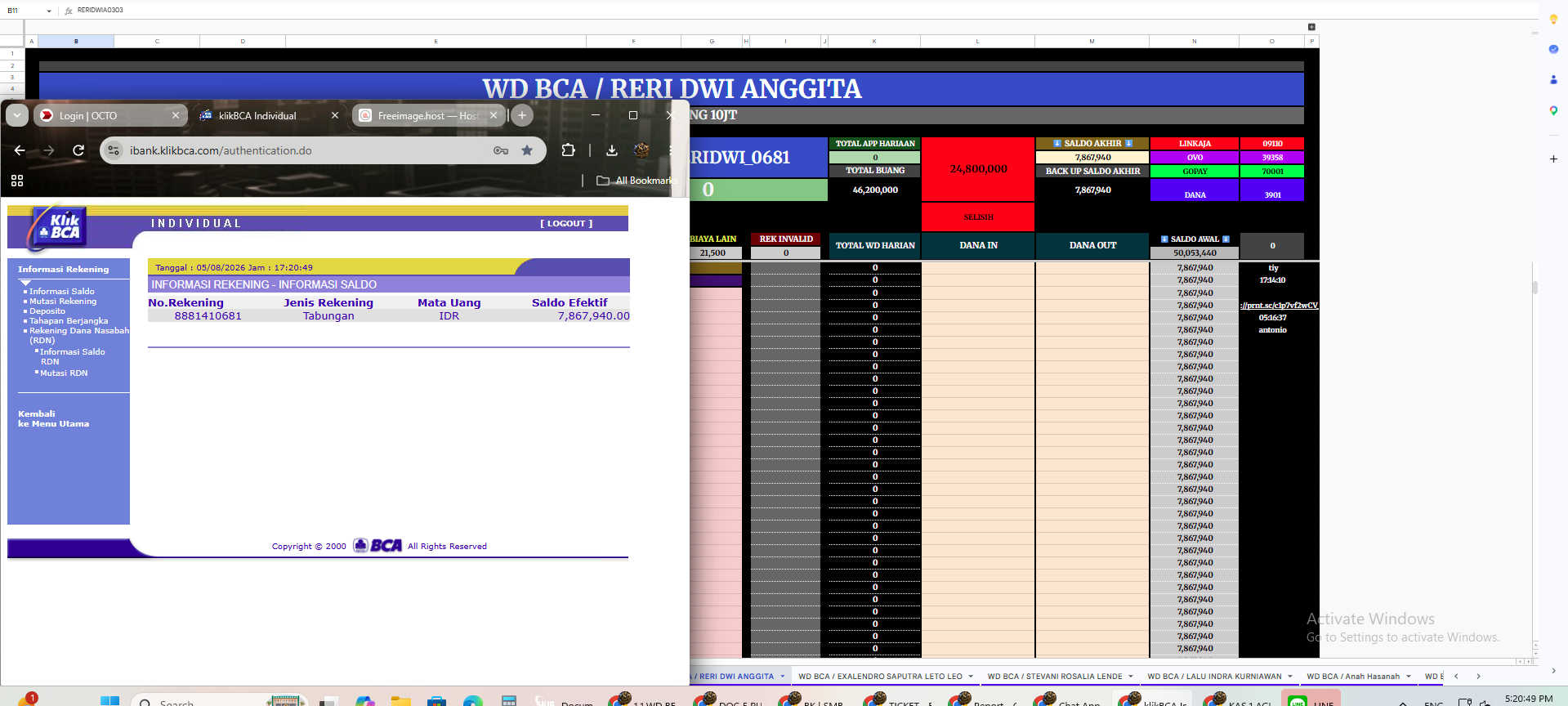Select the red 24,800,000 cell
The width and height of the screenshot is (1568, 706).
pos(978,169)
